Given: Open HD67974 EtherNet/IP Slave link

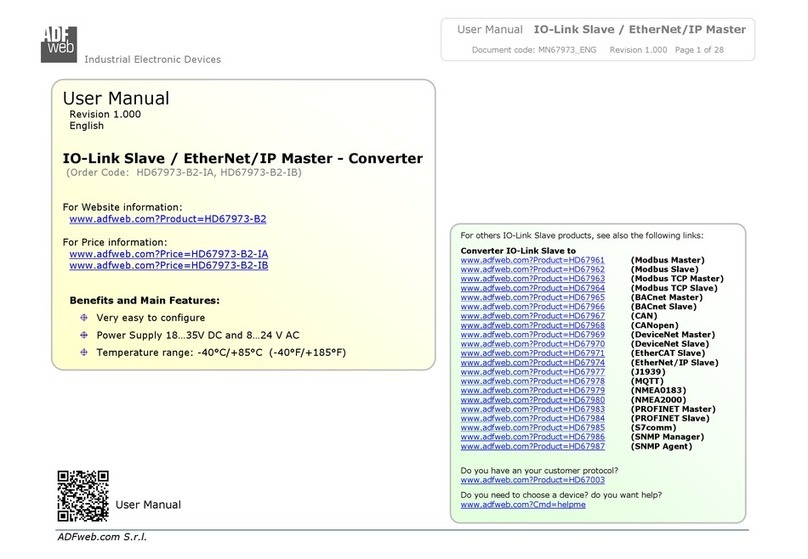Looking at the screenshot, I should (532, 363).
